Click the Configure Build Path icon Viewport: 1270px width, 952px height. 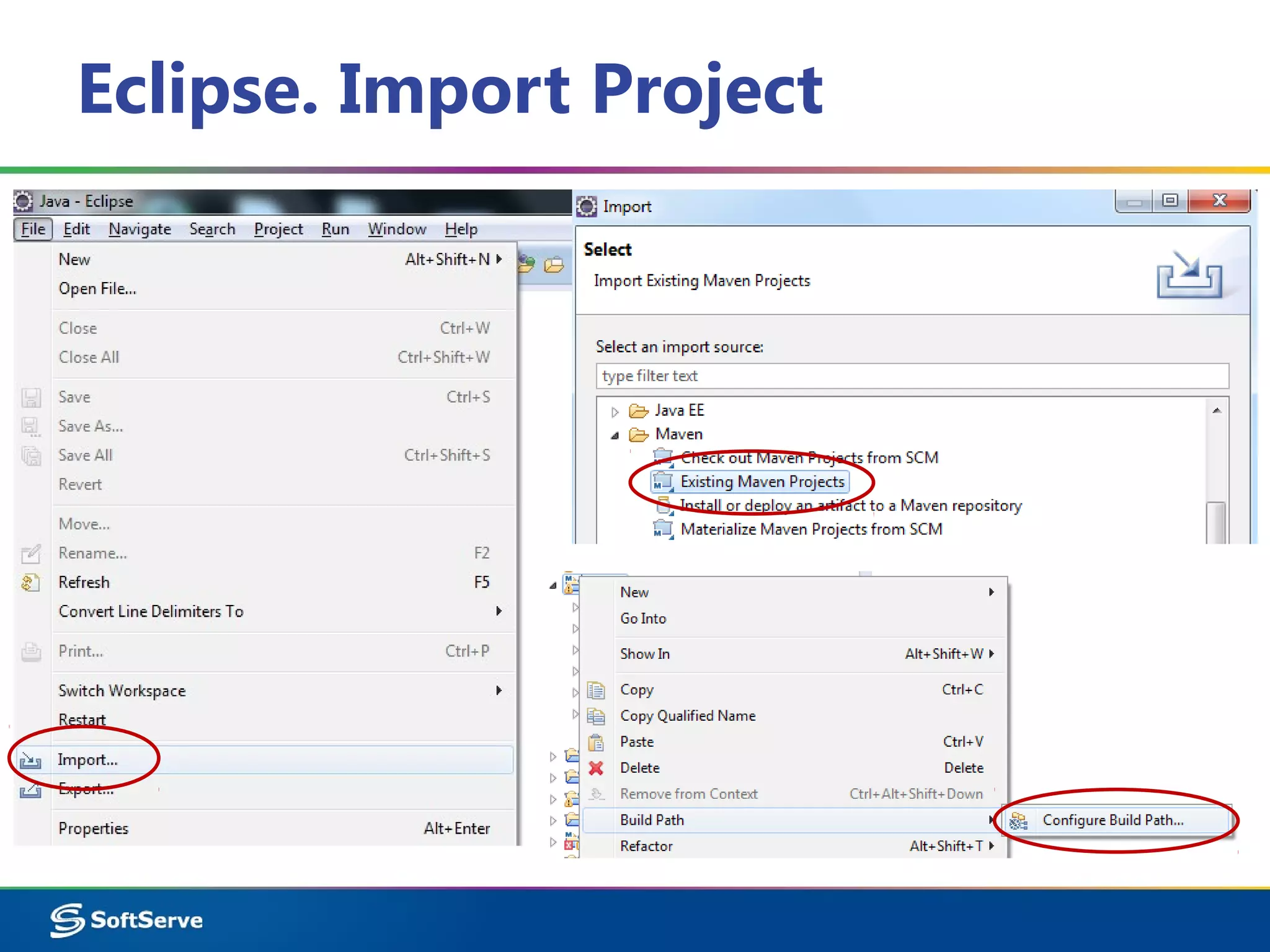[1018, 821]
